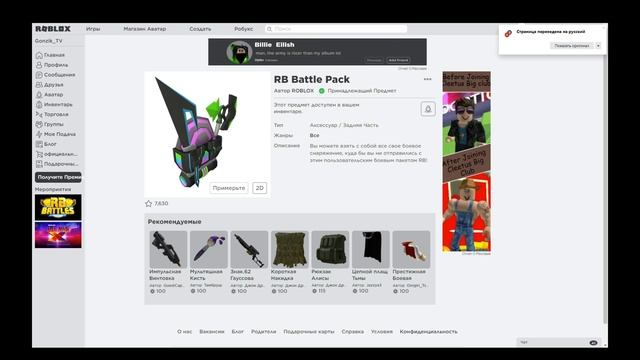
Task: Open the second event banner below RB Battles
Action: point(58,235)
